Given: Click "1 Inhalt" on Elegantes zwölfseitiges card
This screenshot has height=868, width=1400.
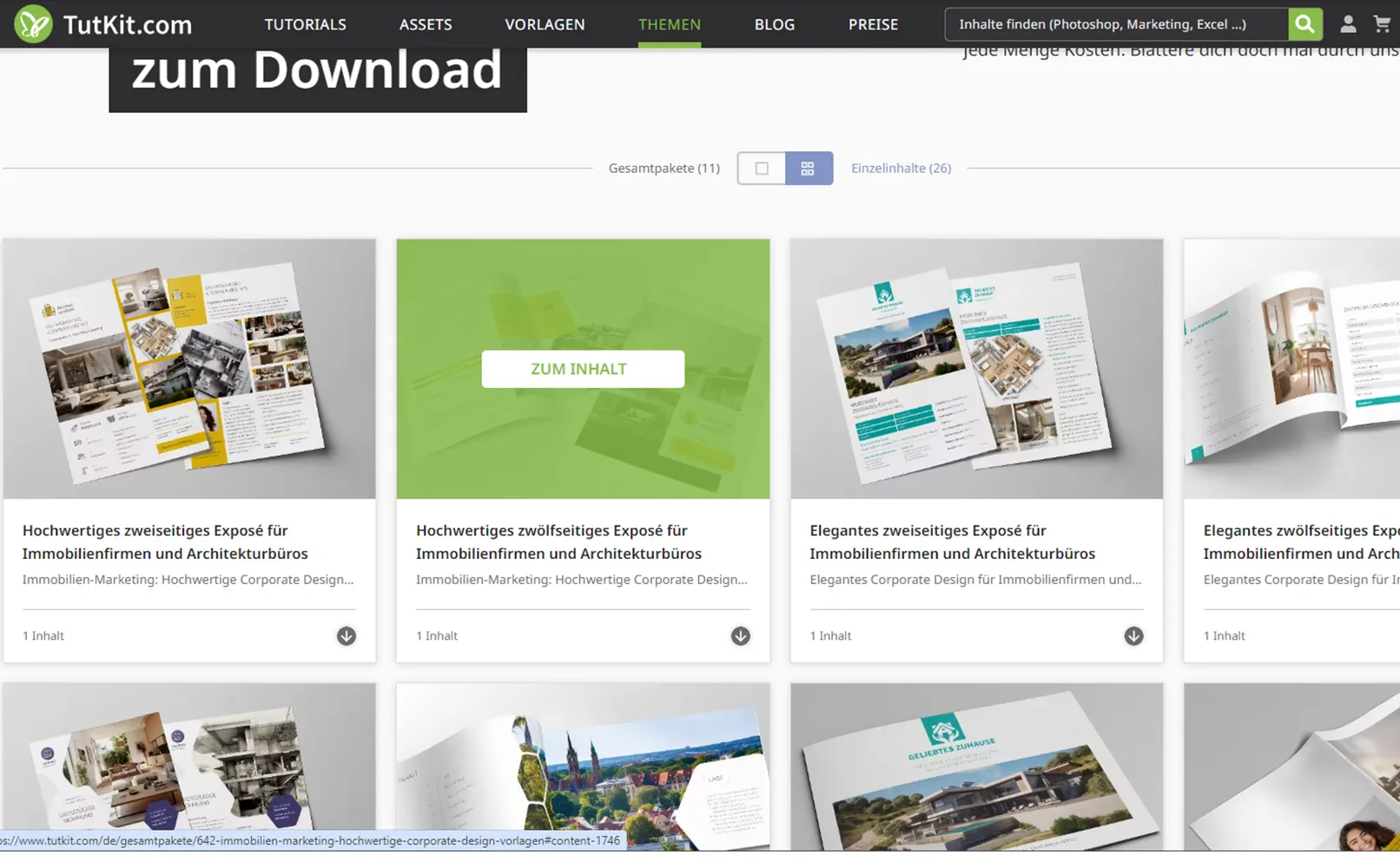Looking at the screenshot, I should tap(1224, 636).
